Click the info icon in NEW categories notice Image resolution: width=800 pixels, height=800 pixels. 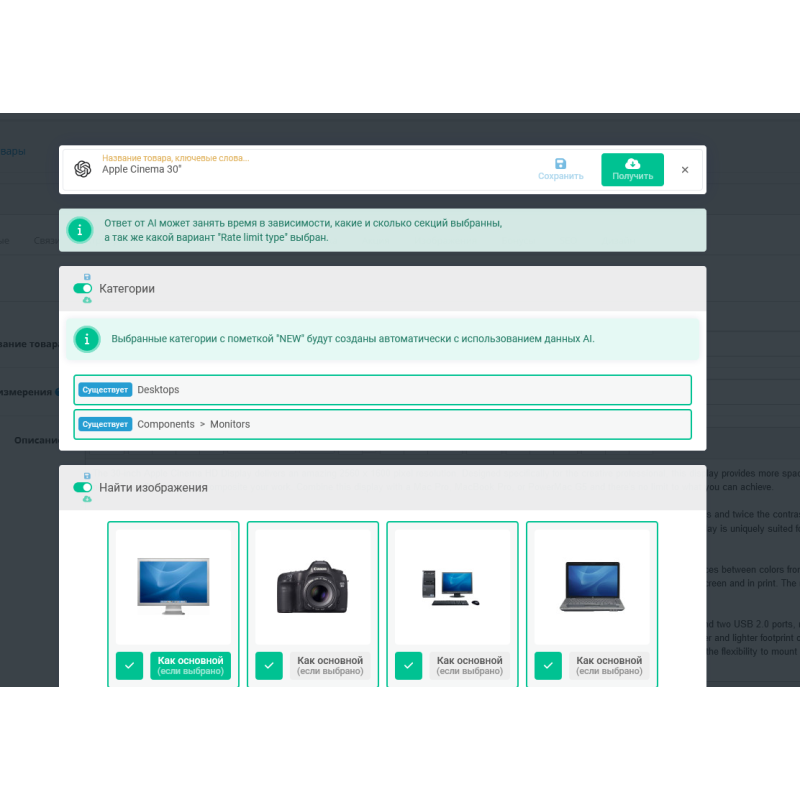(x=87, y=338)
